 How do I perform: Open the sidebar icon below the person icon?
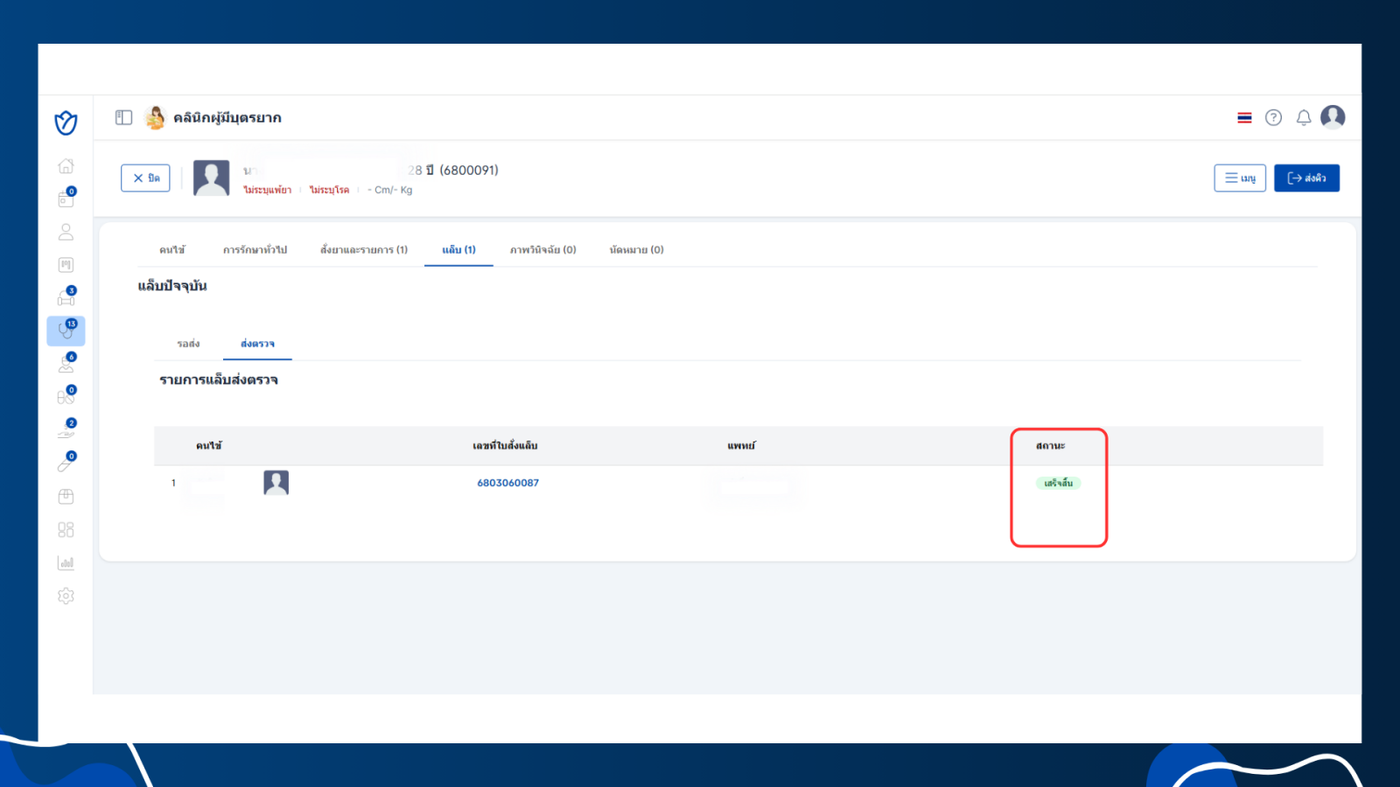click(x=66, y=265)
